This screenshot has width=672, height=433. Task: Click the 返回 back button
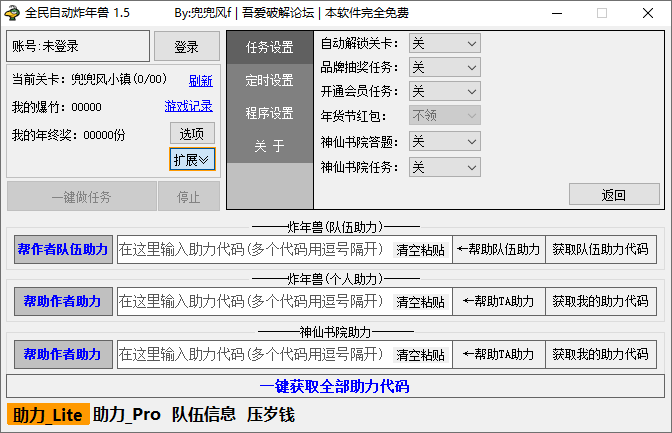tap(614, 195)
